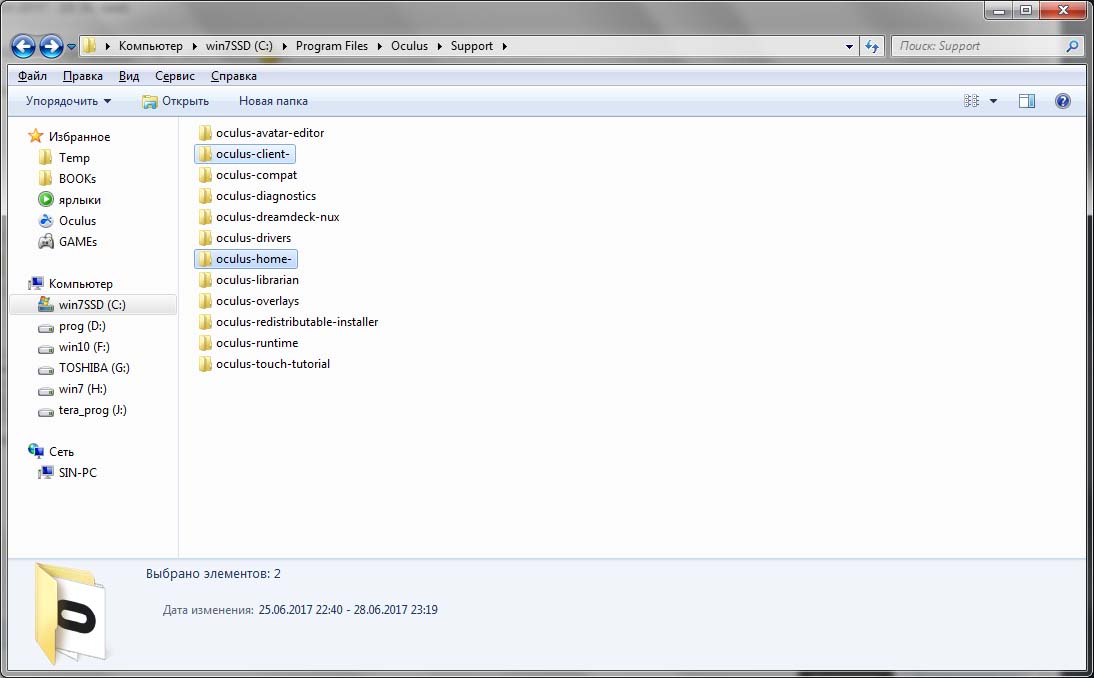The image size is (1094, 678).
Task: Click the Открыть toolbar button
Action: click(x=175, y=101)
